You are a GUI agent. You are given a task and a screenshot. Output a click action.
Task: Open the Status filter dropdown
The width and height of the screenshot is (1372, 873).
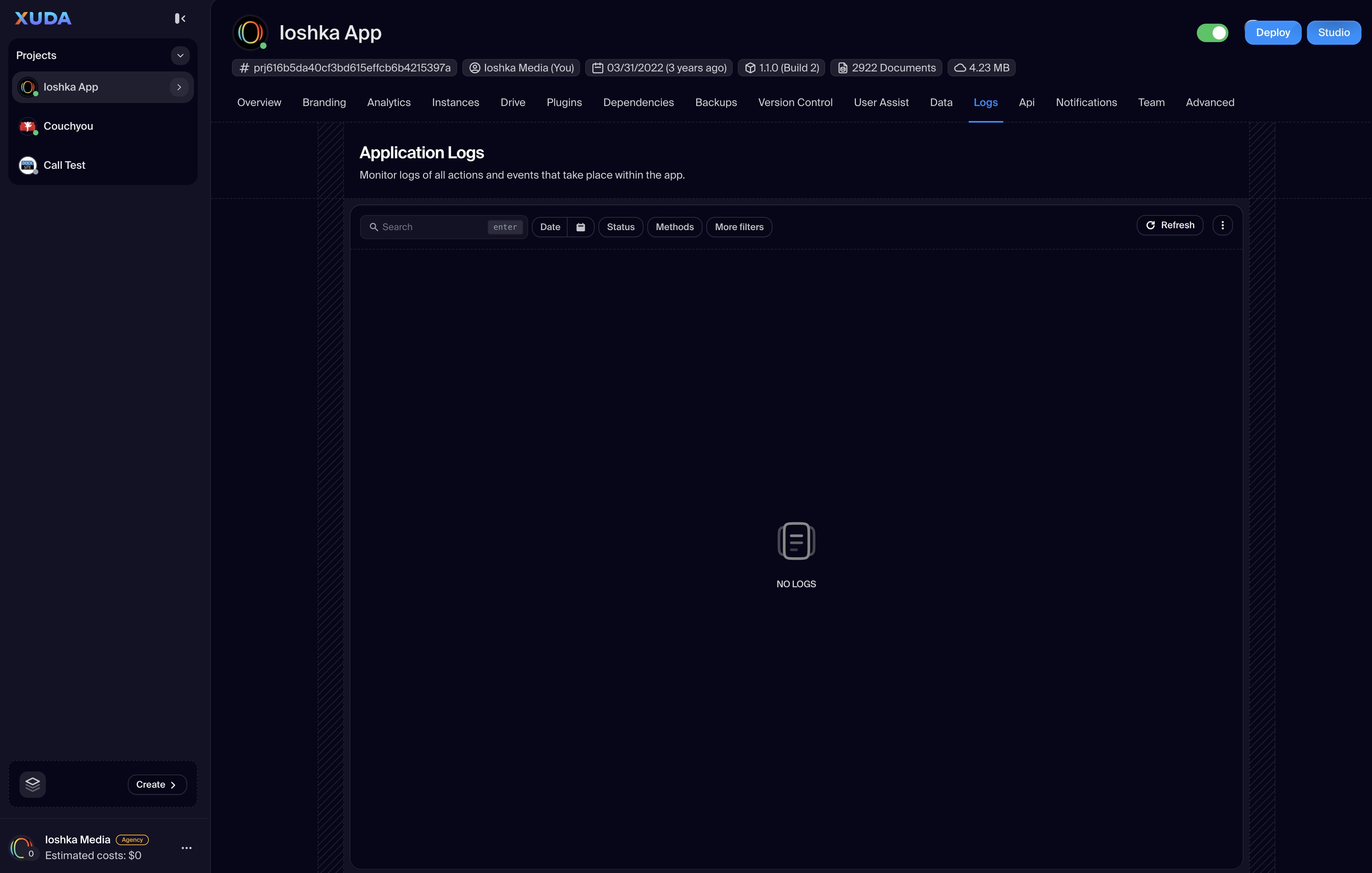pos(620,227)
